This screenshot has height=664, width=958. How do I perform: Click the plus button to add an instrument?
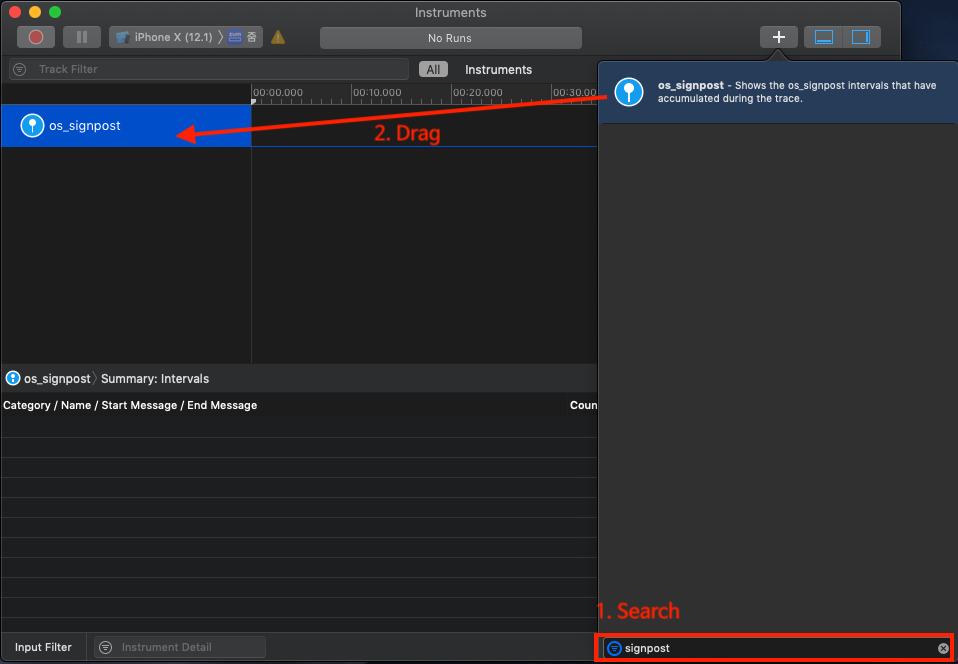pos(779,37)
